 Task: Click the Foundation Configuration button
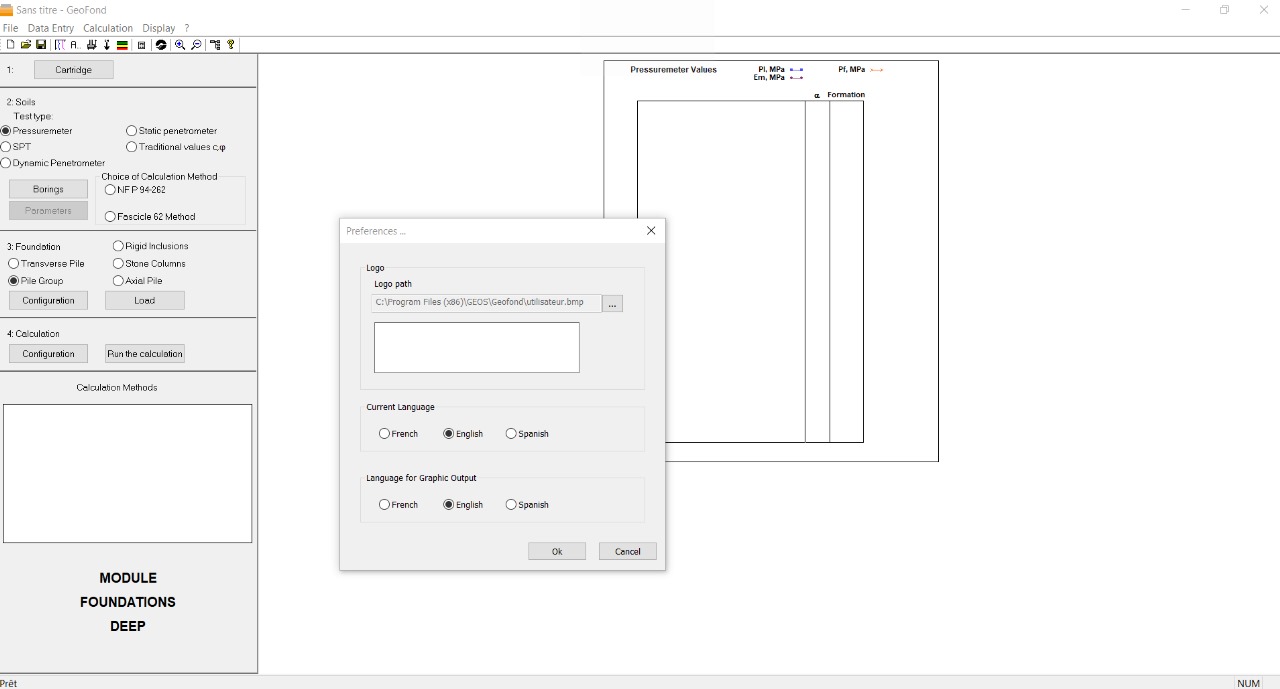point(48,300)
